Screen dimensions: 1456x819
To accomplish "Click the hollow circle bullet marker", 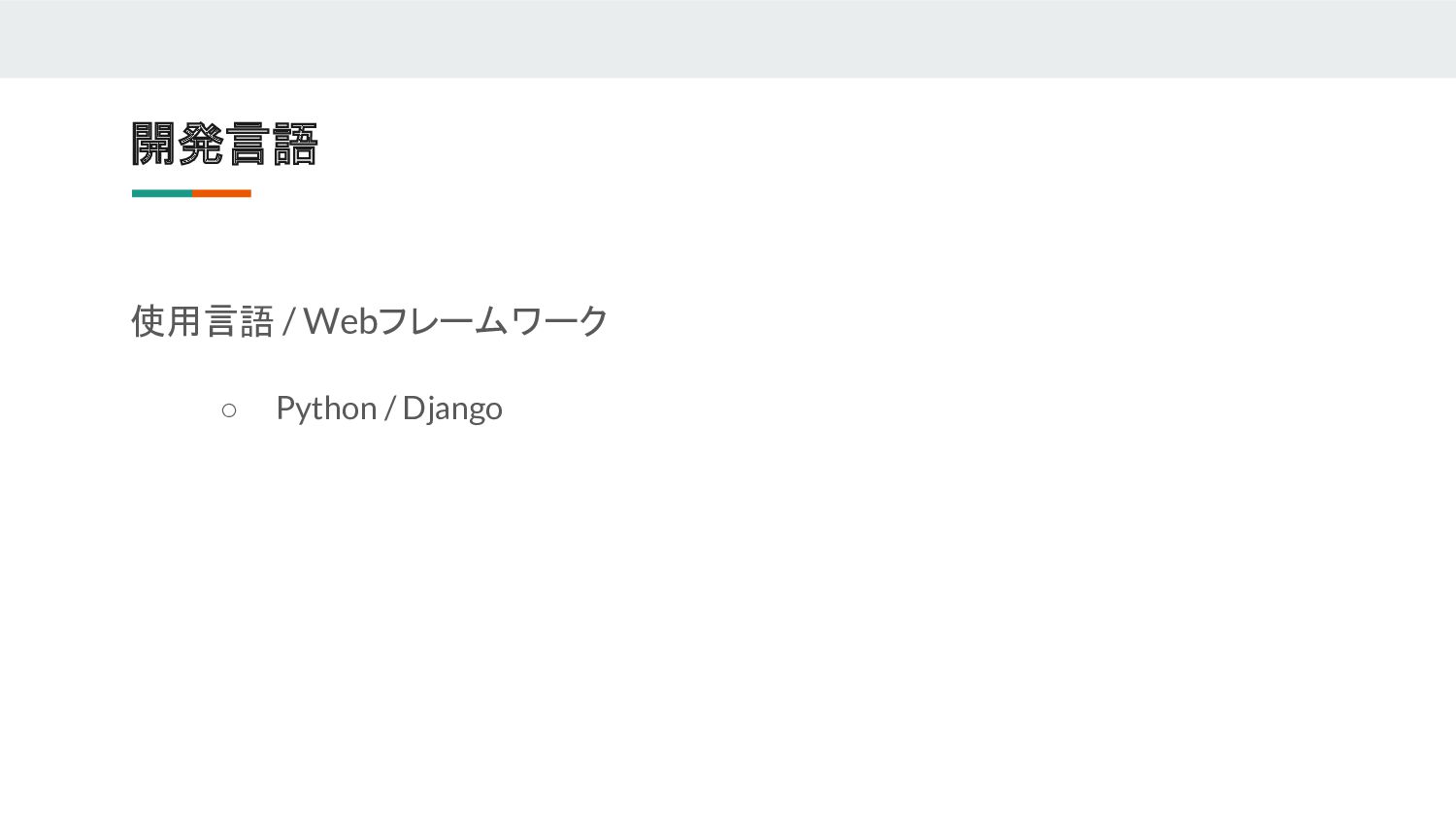I will click(229, 410).
